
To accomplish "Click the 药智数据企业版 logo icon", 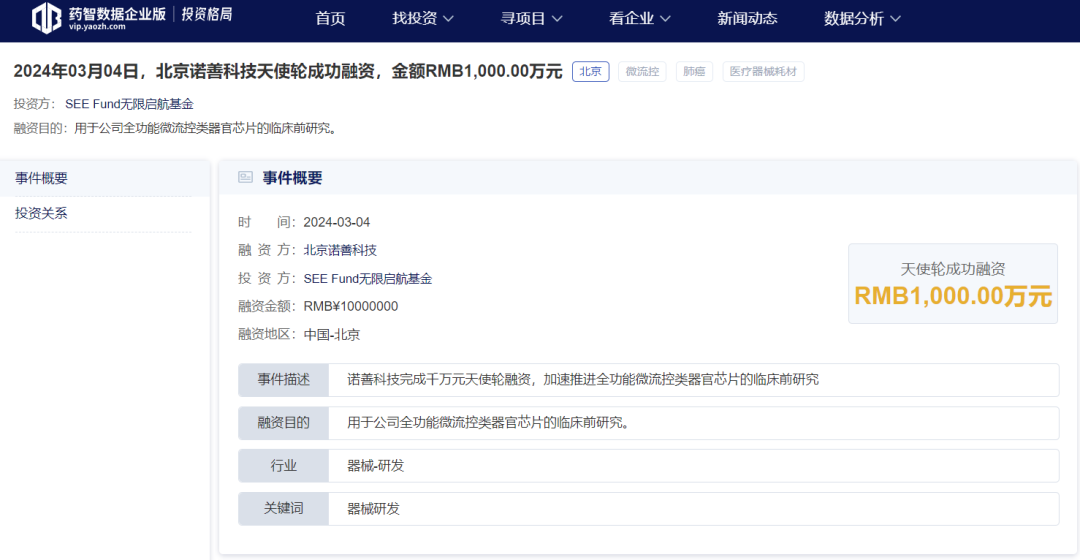I will 46,17.
